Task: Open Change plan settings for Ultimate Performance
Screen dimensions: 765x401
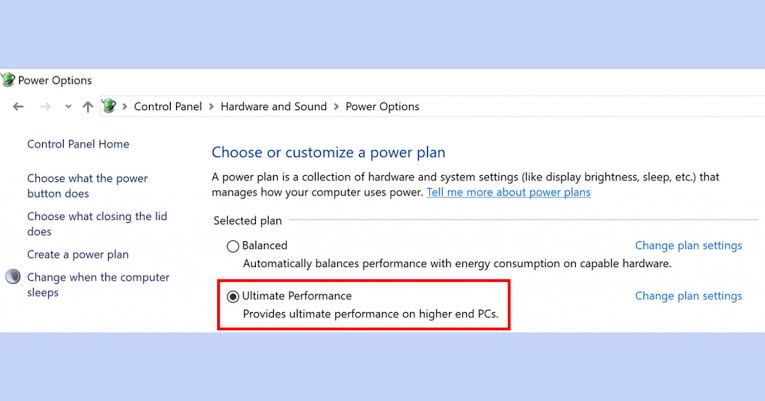Action: [688, 296]
